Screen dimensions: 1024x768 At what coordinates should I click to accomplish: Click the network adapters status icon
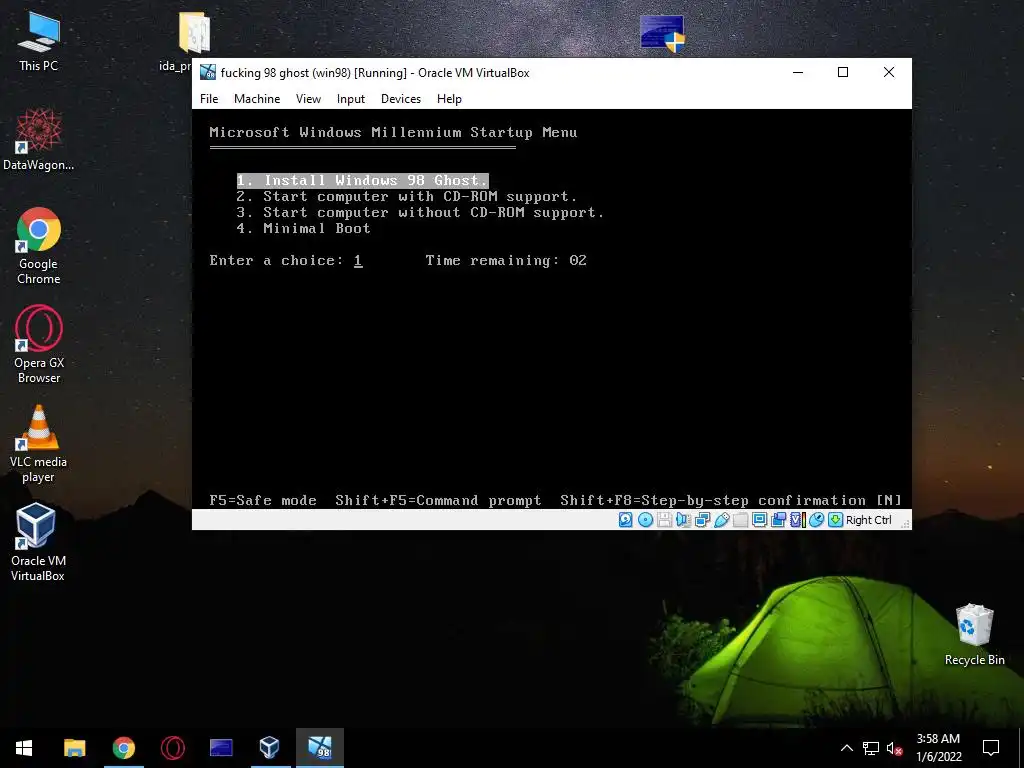click(x=703, y=520)
